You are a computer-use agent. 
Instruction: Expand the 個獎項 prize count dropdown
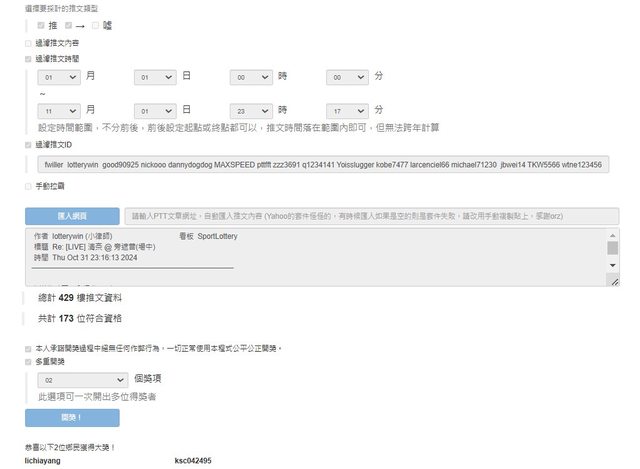click(82, 380)
